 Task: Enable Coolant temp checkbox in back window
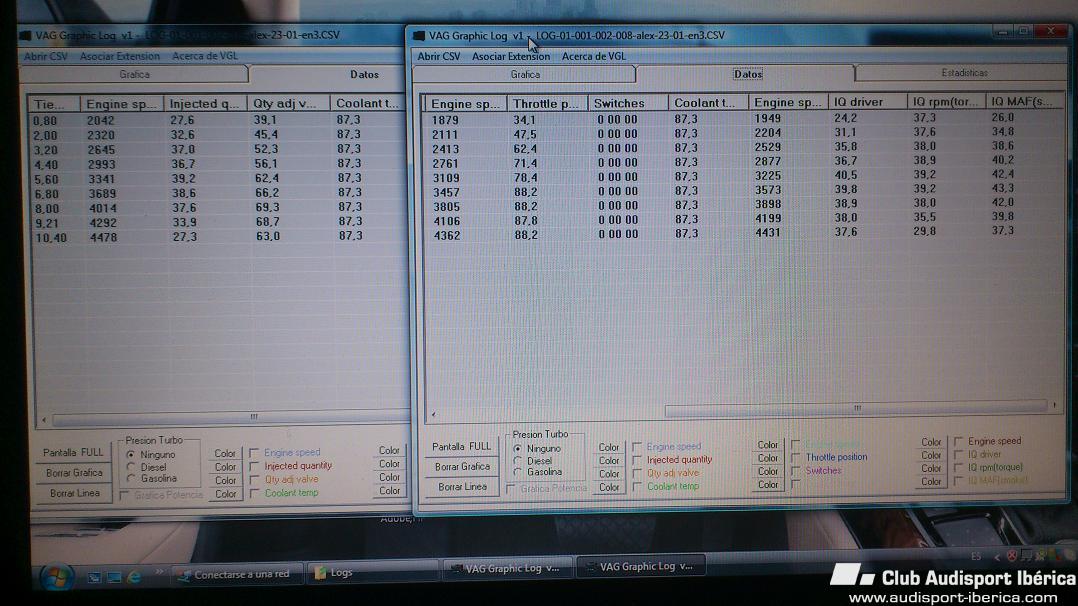(x=254, y=493)
